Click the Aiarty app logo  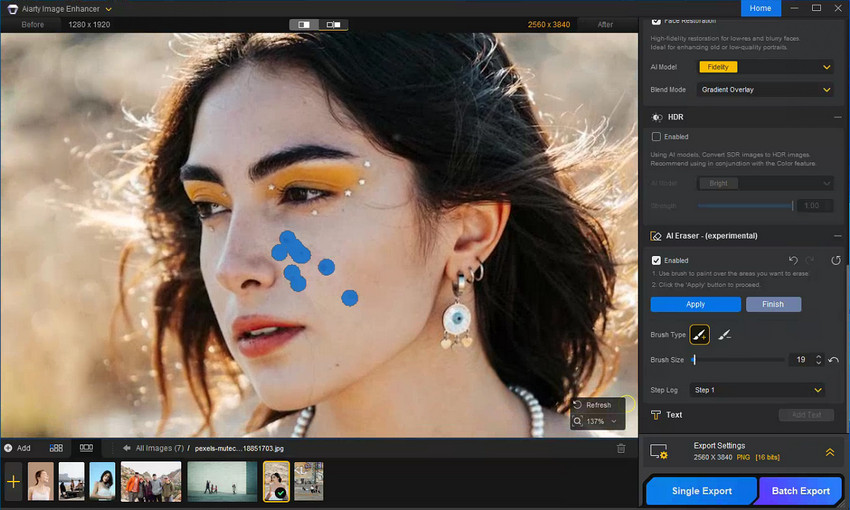[x=12, y=9]
